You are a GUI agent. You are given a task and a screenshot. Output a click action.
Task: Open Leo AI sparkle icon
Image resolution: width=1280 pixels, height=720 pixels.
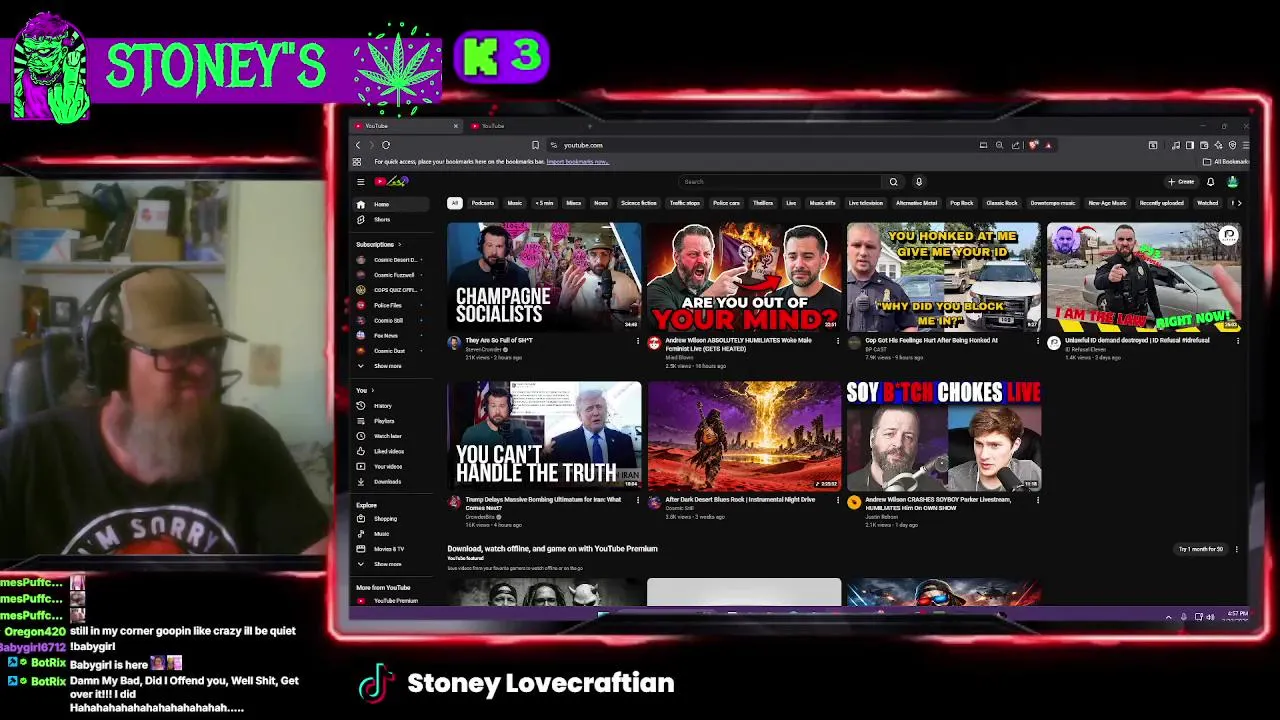point(1218,145)
